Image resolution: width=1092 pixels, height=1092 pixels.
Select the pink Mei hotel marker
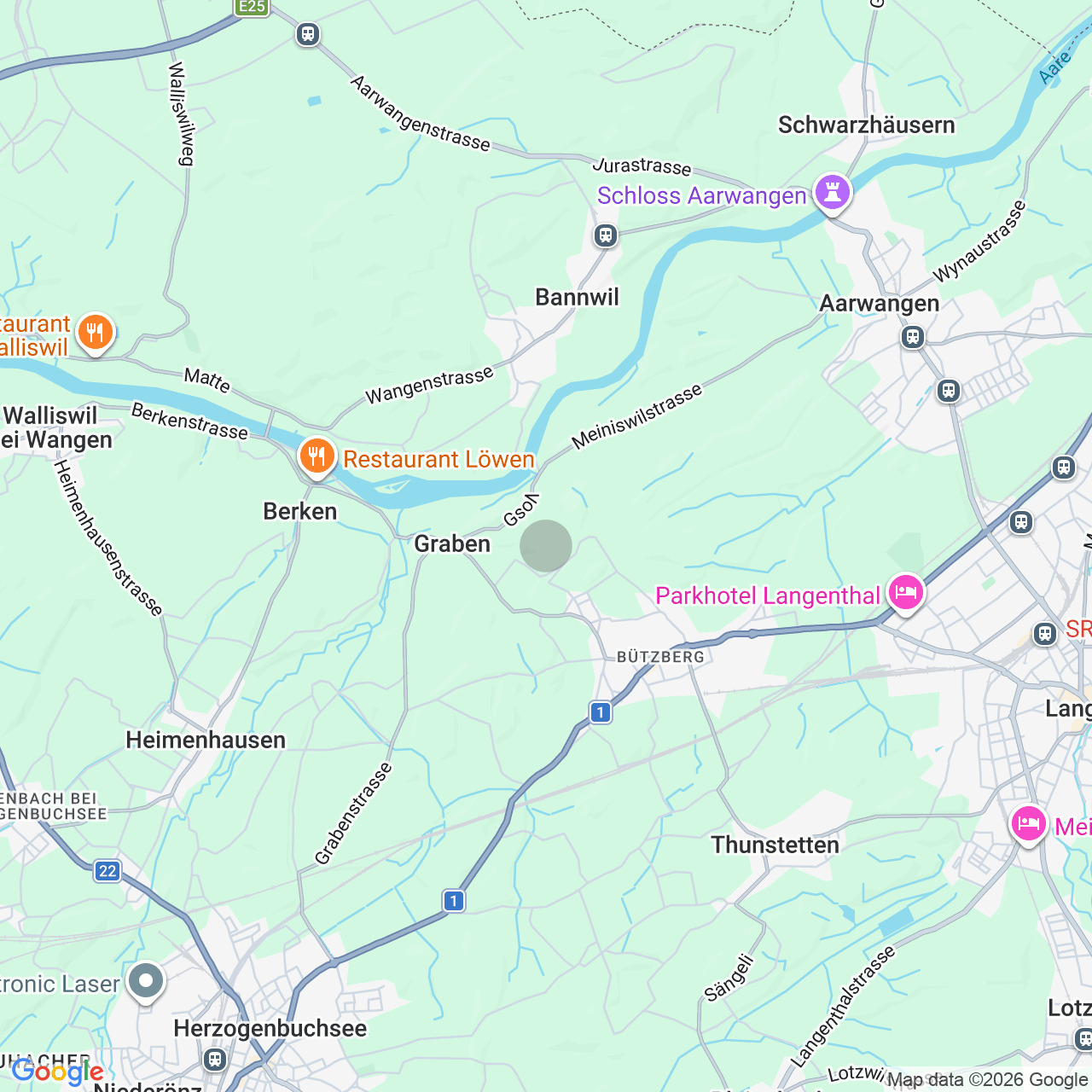coord(1029,825)
